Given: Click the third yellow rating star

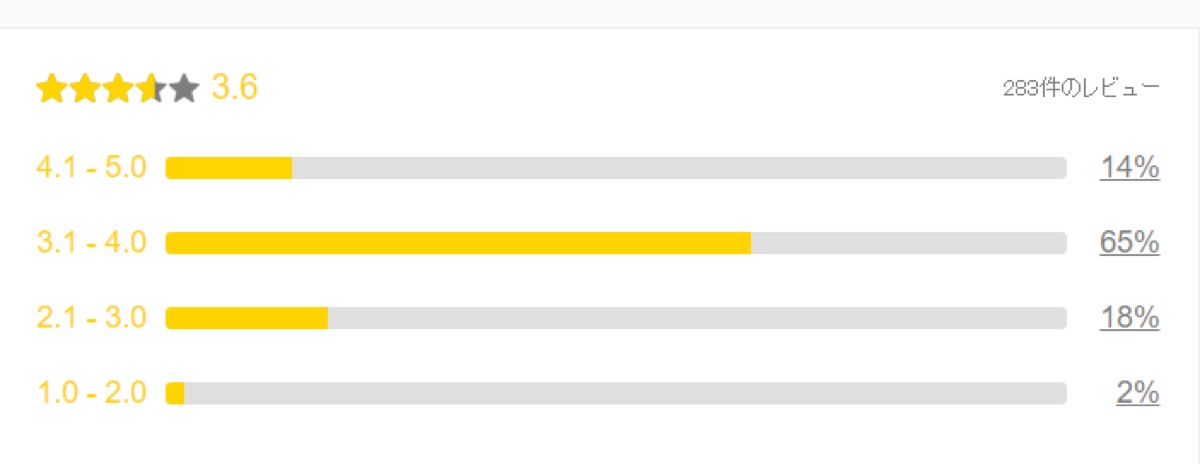Looking at the screenshot, I should click(117, 90).
